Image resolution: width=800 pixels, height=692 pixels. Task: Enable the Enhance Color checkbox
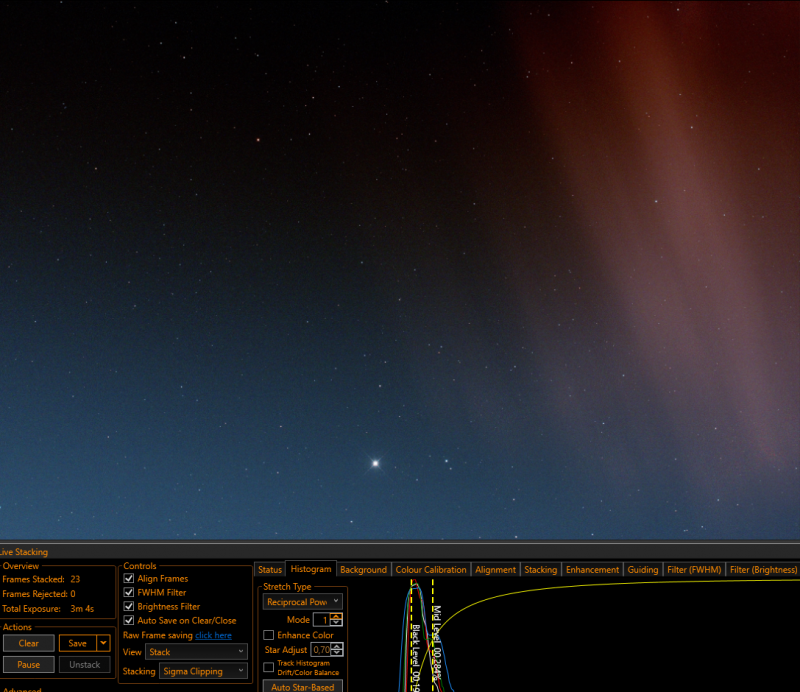pyautogui.click(x=268, y=635)
